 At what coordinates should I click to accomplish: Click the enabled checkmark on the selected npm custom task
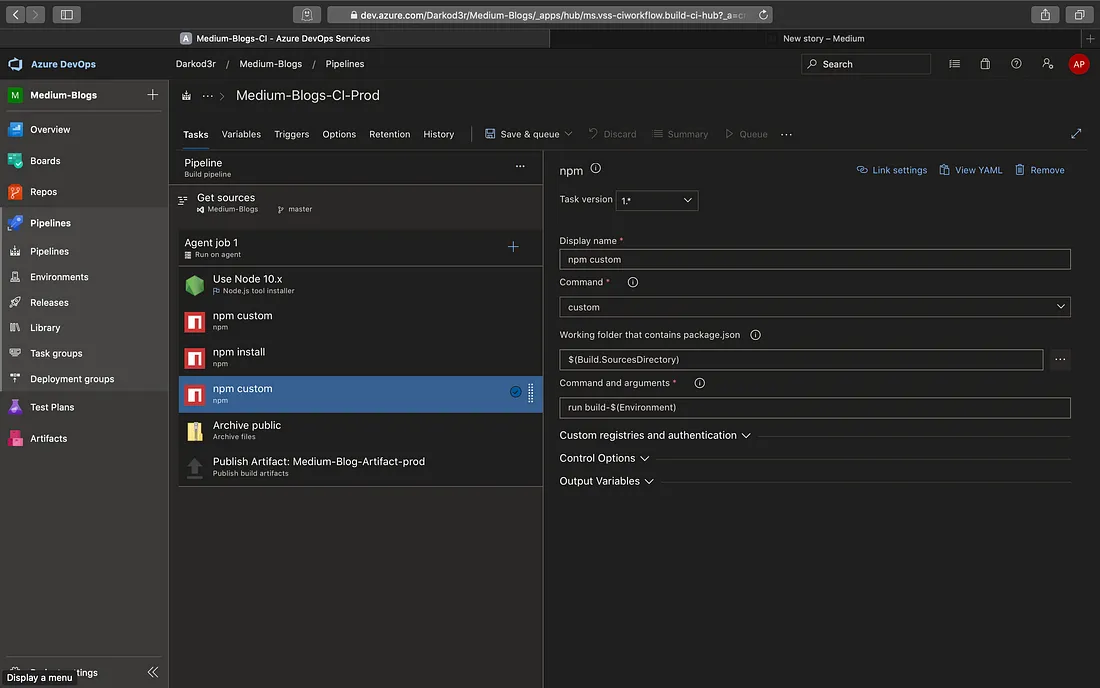click(515, 392)
